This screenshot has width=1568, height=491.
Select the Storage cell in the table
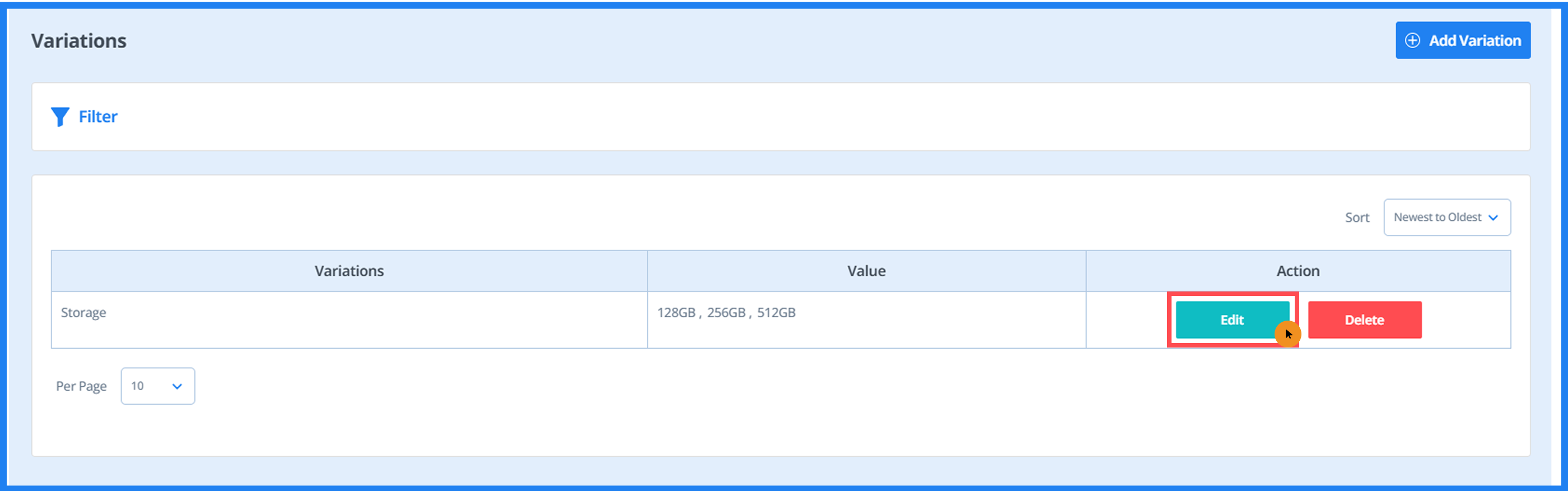point(83,313)
